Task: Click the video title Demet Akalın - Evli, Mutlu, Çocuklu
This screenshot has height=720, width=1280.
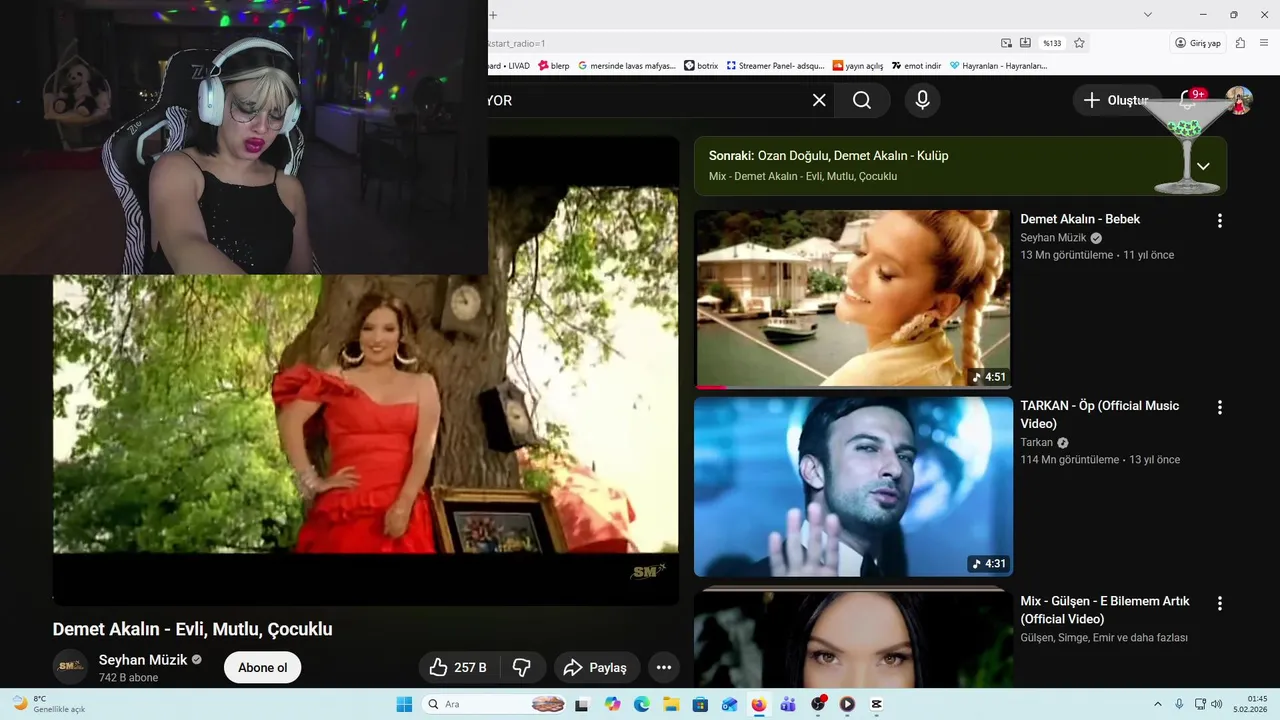Action: (192, 629)
